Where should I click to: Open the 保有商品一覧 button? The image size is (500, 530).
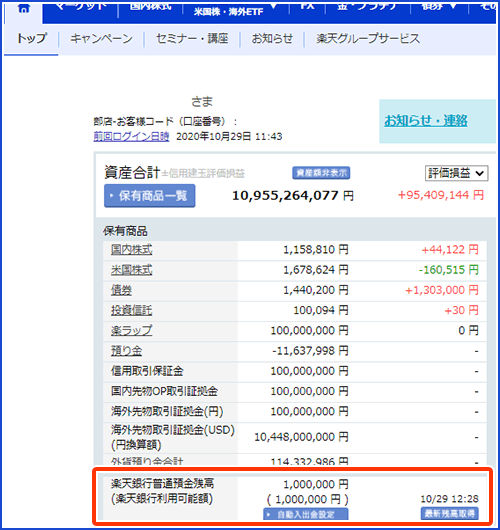point(149,196)
